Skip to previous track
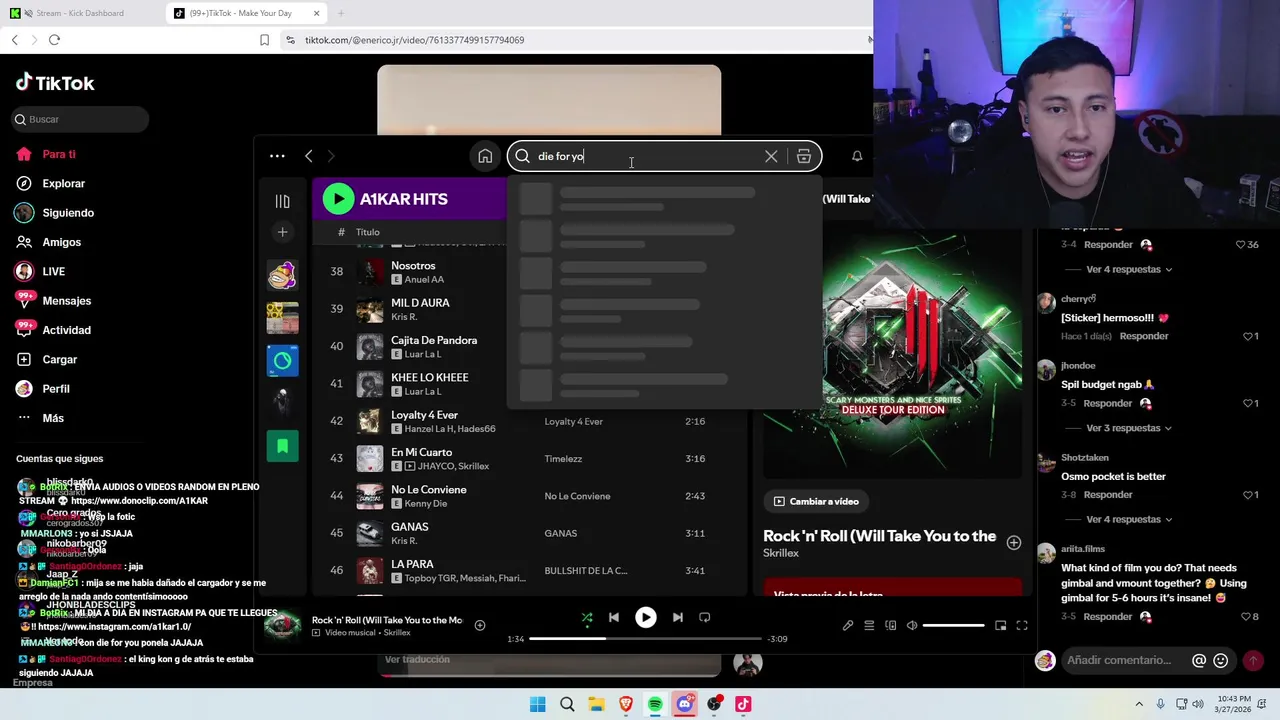The image size is (1280, 720). tap(614, 618)
